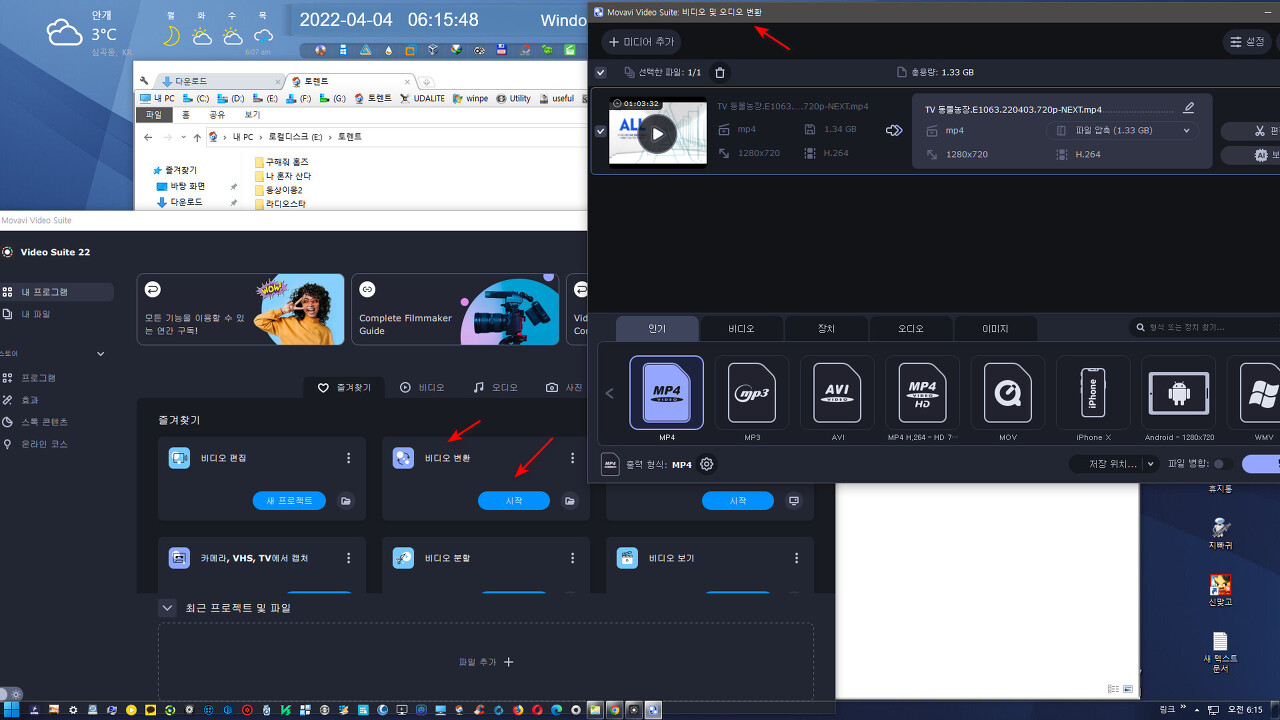Pick the Android 1280x720 device preset
The height and width of the screenshot is (720, 1280).
(1179, 393)
